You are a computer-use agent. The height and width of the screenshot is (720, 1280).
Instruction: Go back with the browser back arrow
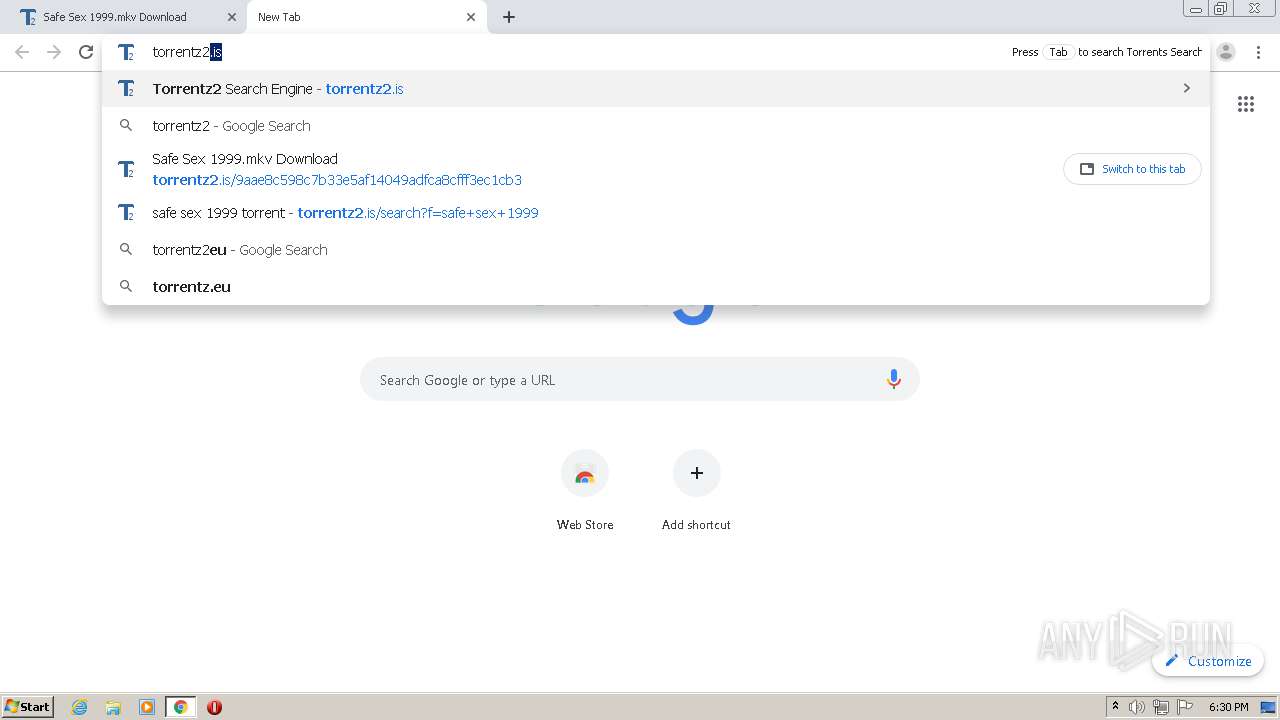tap(22, 52)
